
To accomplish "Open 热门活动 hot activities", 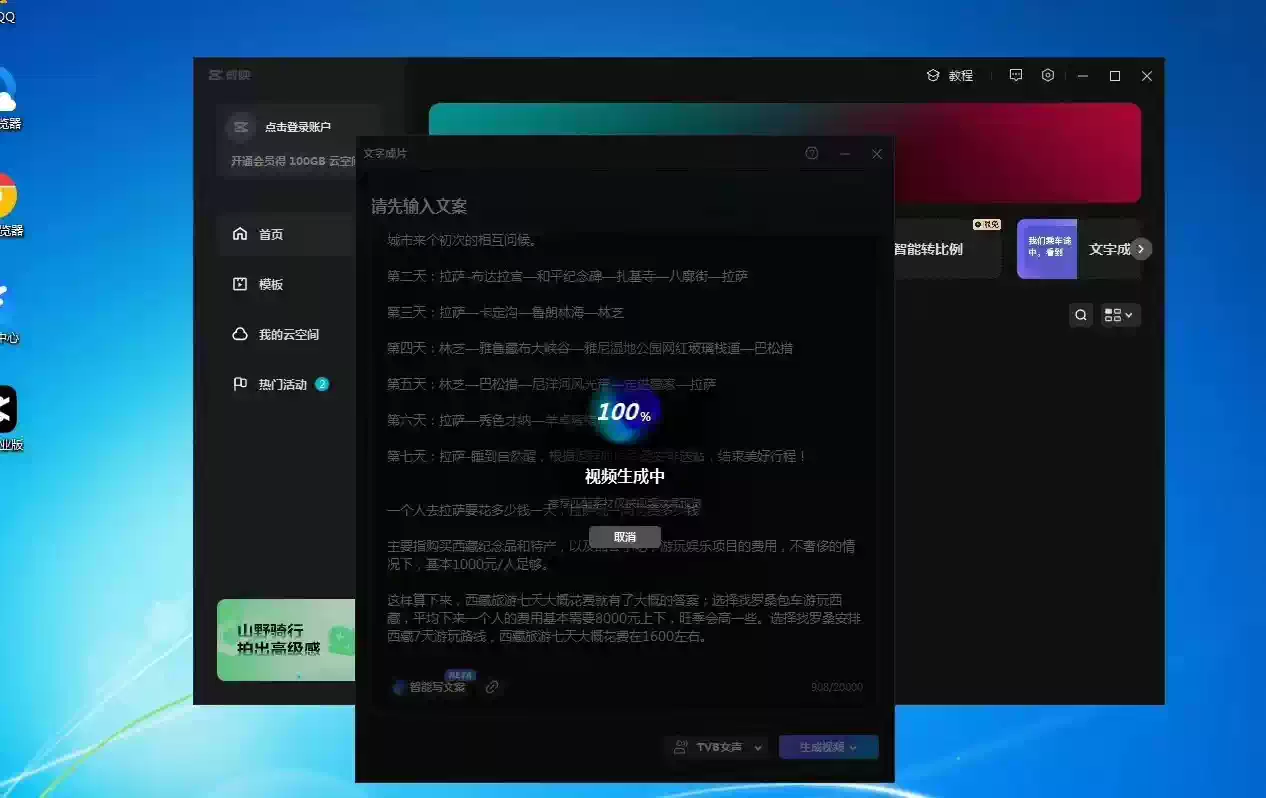I will (282, 384).
